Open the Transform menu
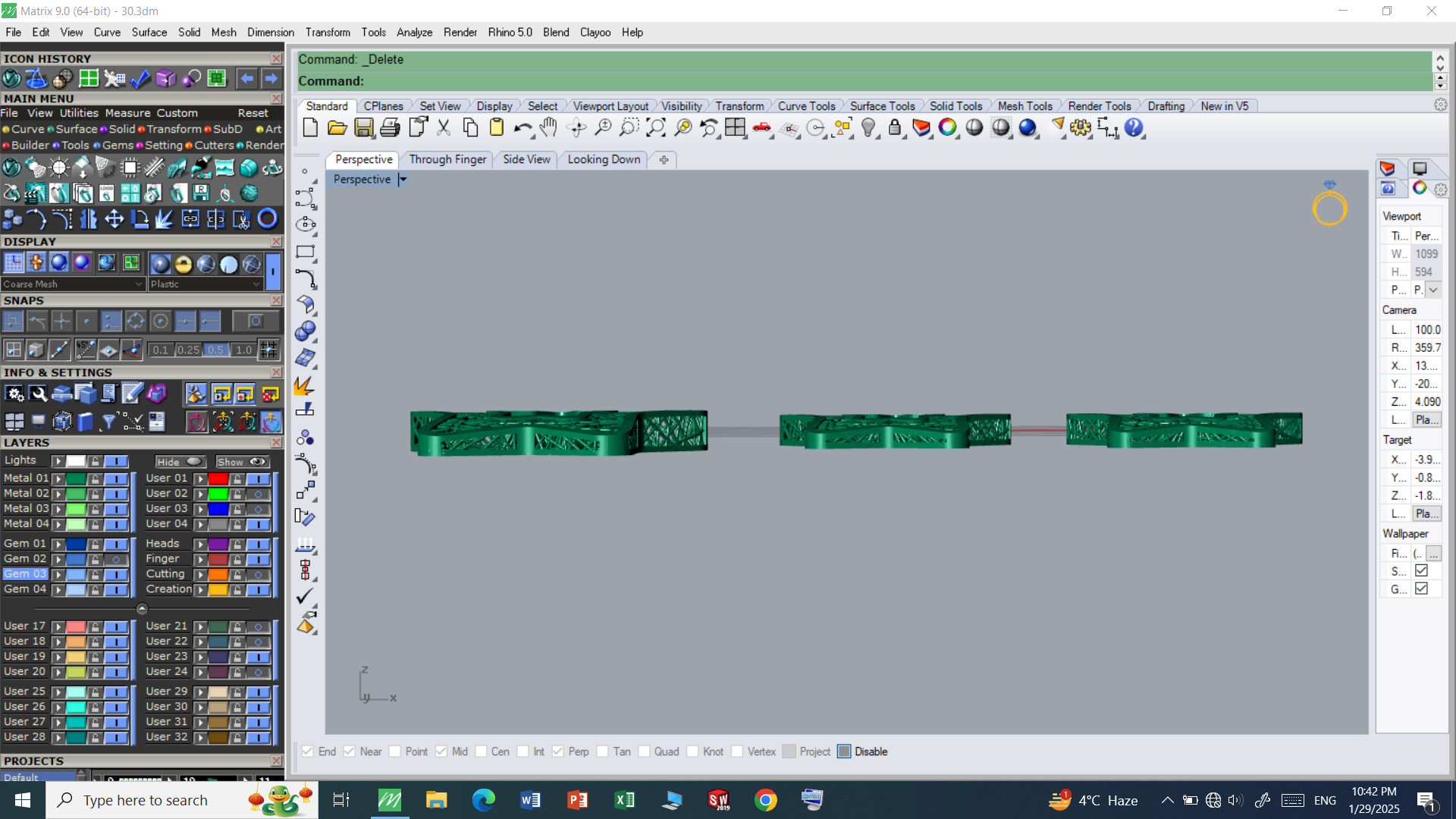 (328, 33)
